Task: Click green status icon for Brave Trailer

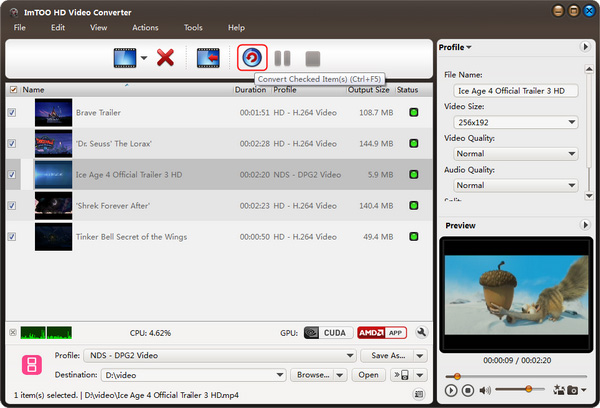Action: (x=414, y=113)
